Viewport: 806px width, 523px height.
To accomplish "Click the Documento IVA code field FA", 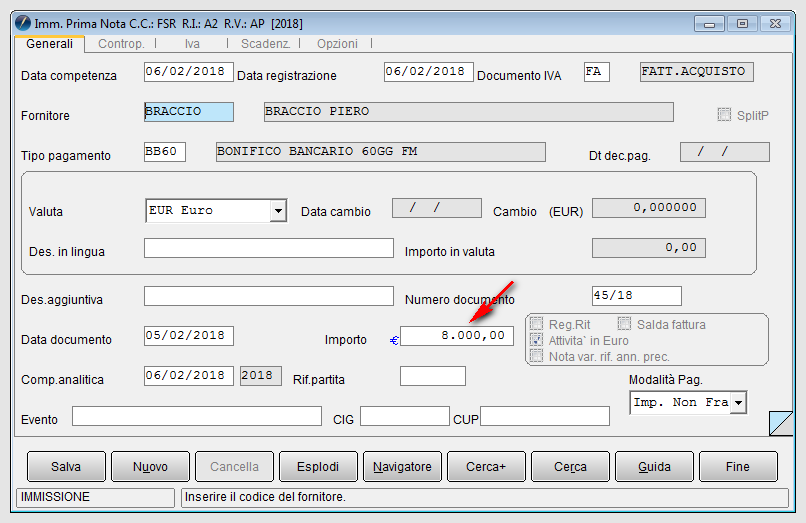I will (597, 72).
